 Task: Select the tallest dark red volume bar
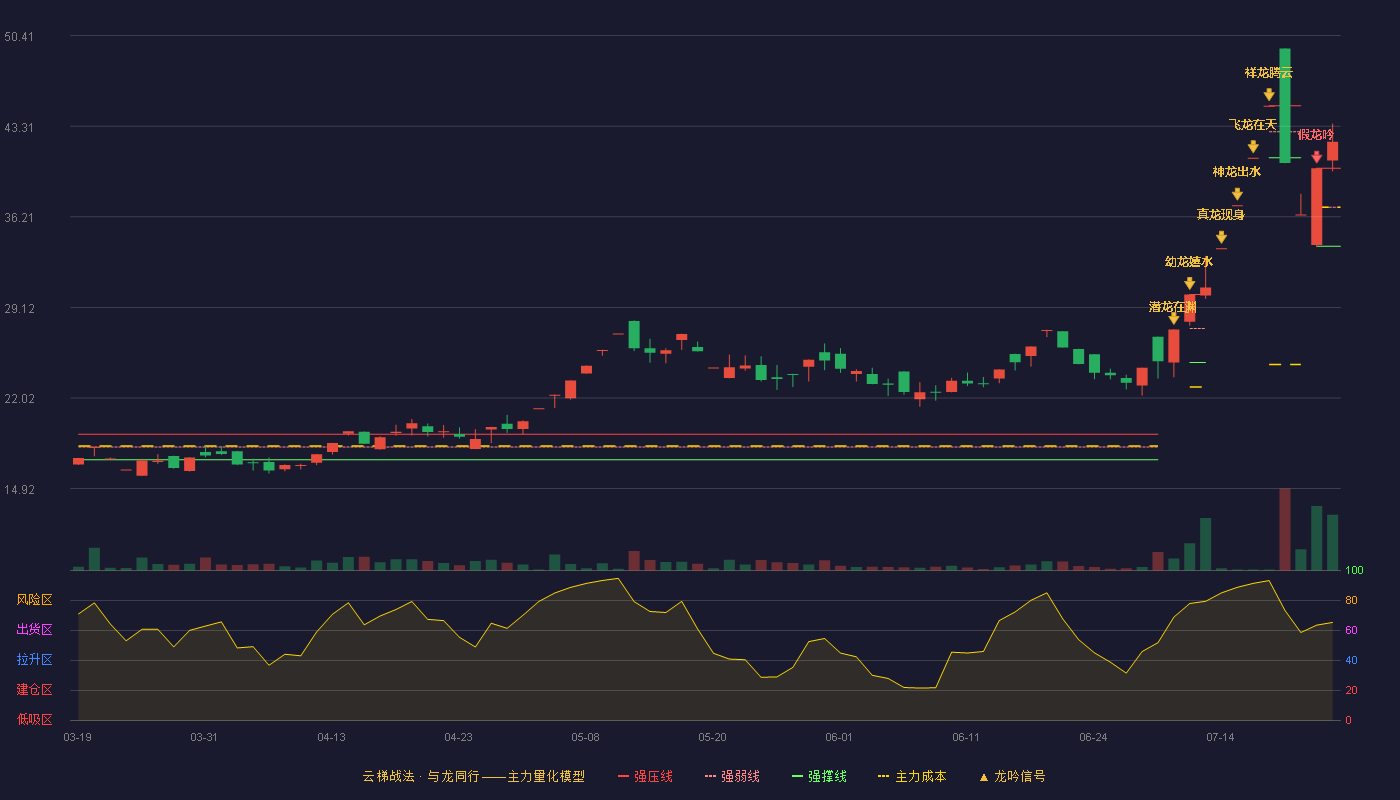[1285, 529]
